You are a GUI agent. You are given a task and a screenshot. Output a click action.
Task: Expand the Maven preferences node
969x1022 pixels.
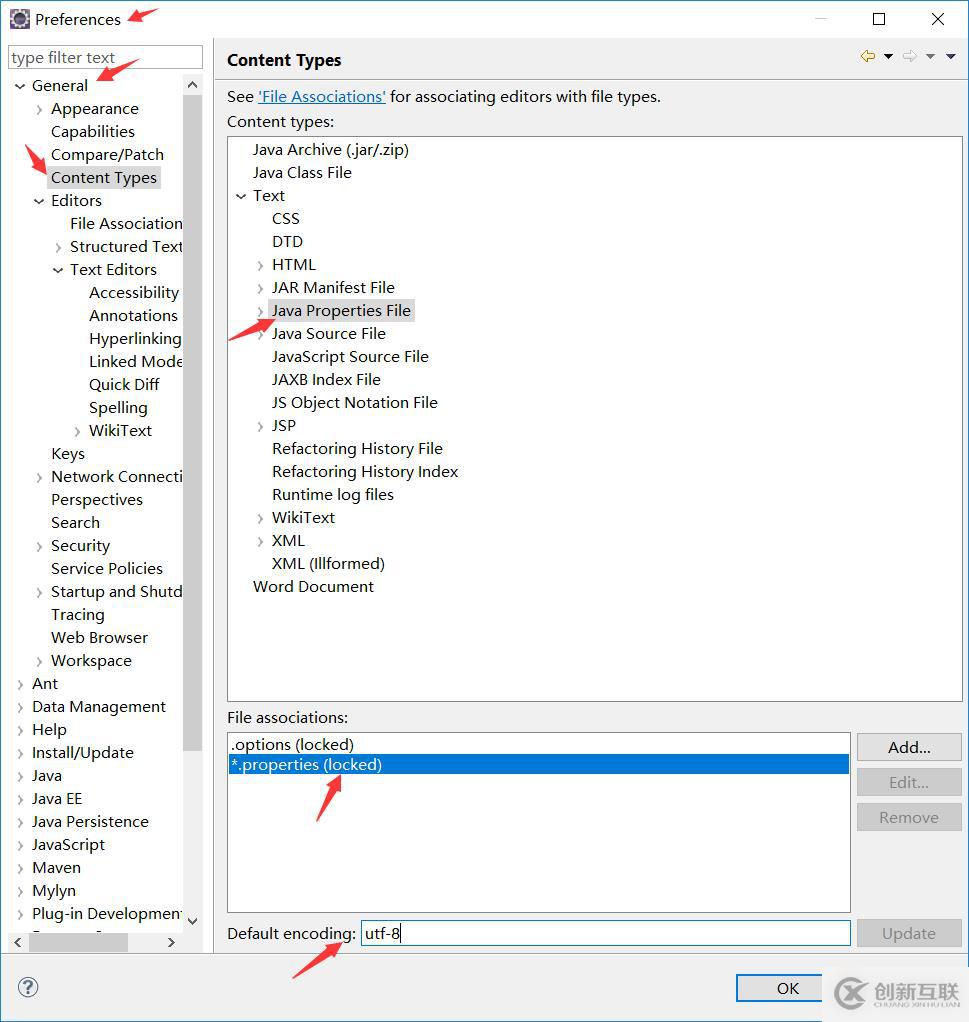20,869
